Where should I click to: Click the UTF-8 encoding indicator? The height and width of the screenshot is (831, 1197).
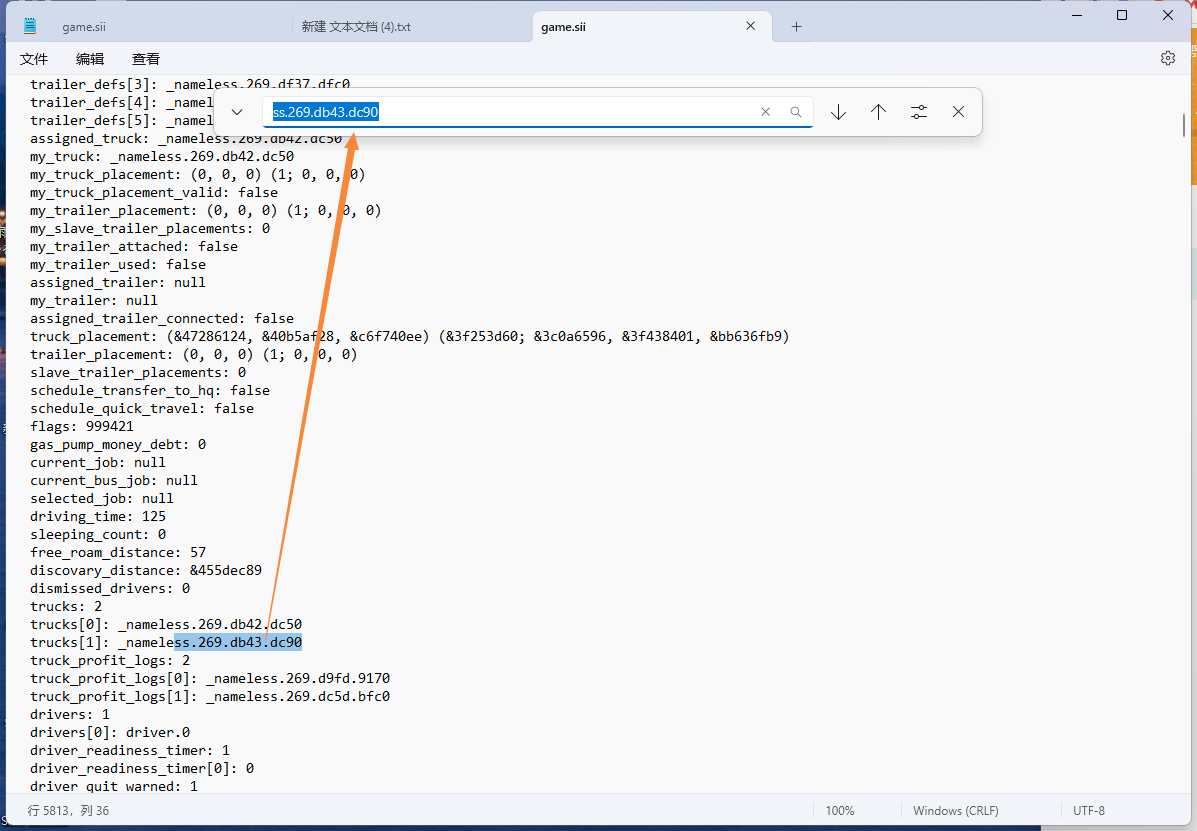[1089, 810]
